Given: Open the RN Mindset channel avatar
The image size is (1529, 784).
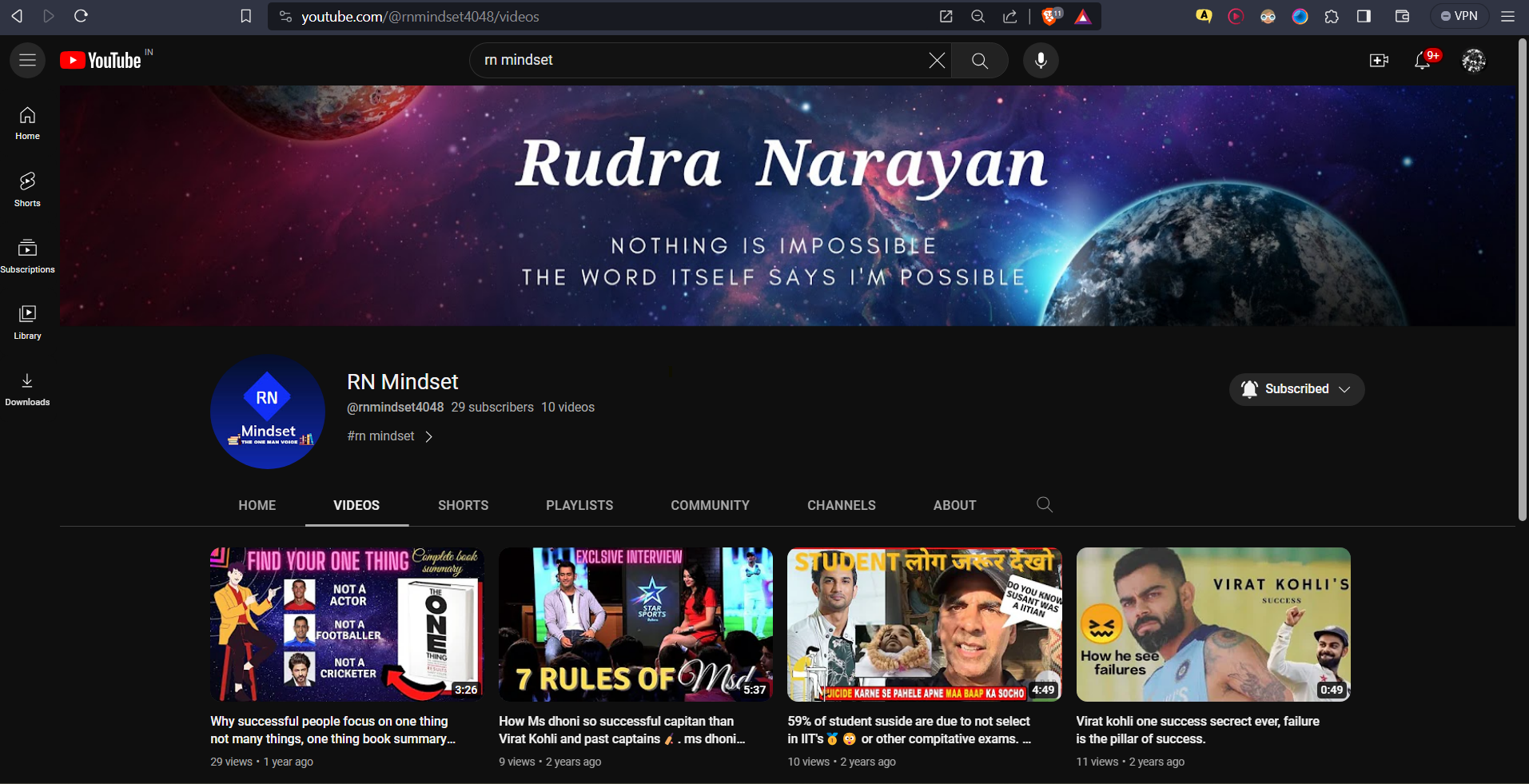Looking at the screenshot, I should tap(268, 412).
